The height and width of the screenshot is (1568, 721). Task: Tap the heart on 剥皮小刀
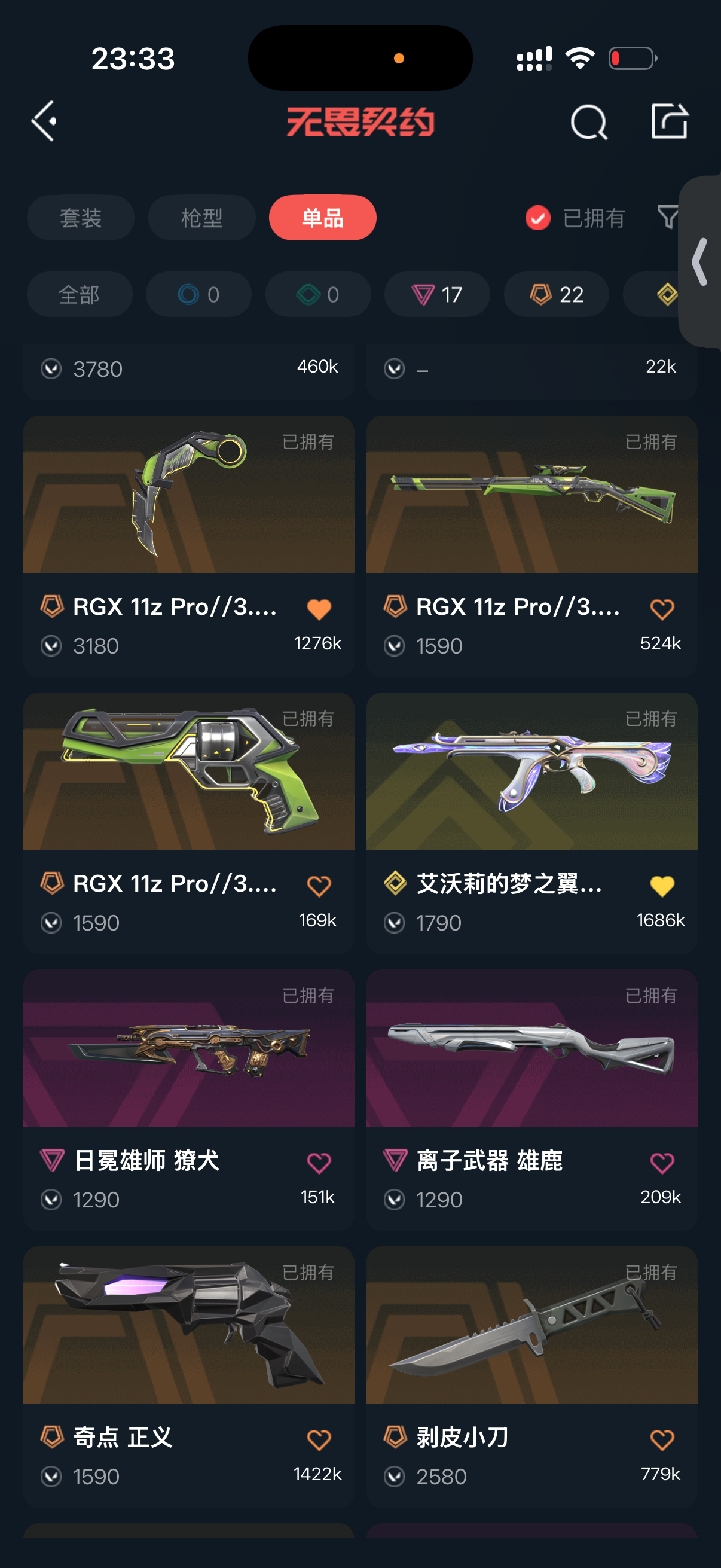pos(662,1439)
